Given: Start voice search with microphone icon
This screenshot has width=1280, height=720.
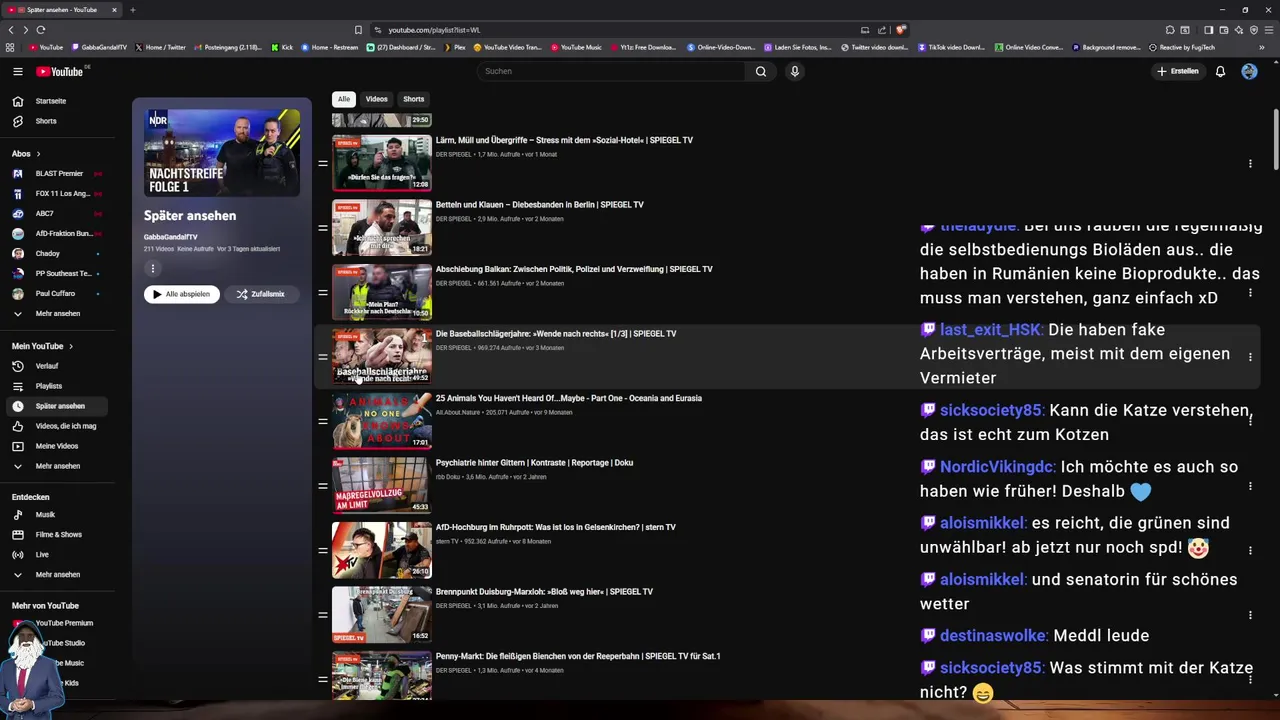Looking at the screenshot, I should tap(795, 71).
